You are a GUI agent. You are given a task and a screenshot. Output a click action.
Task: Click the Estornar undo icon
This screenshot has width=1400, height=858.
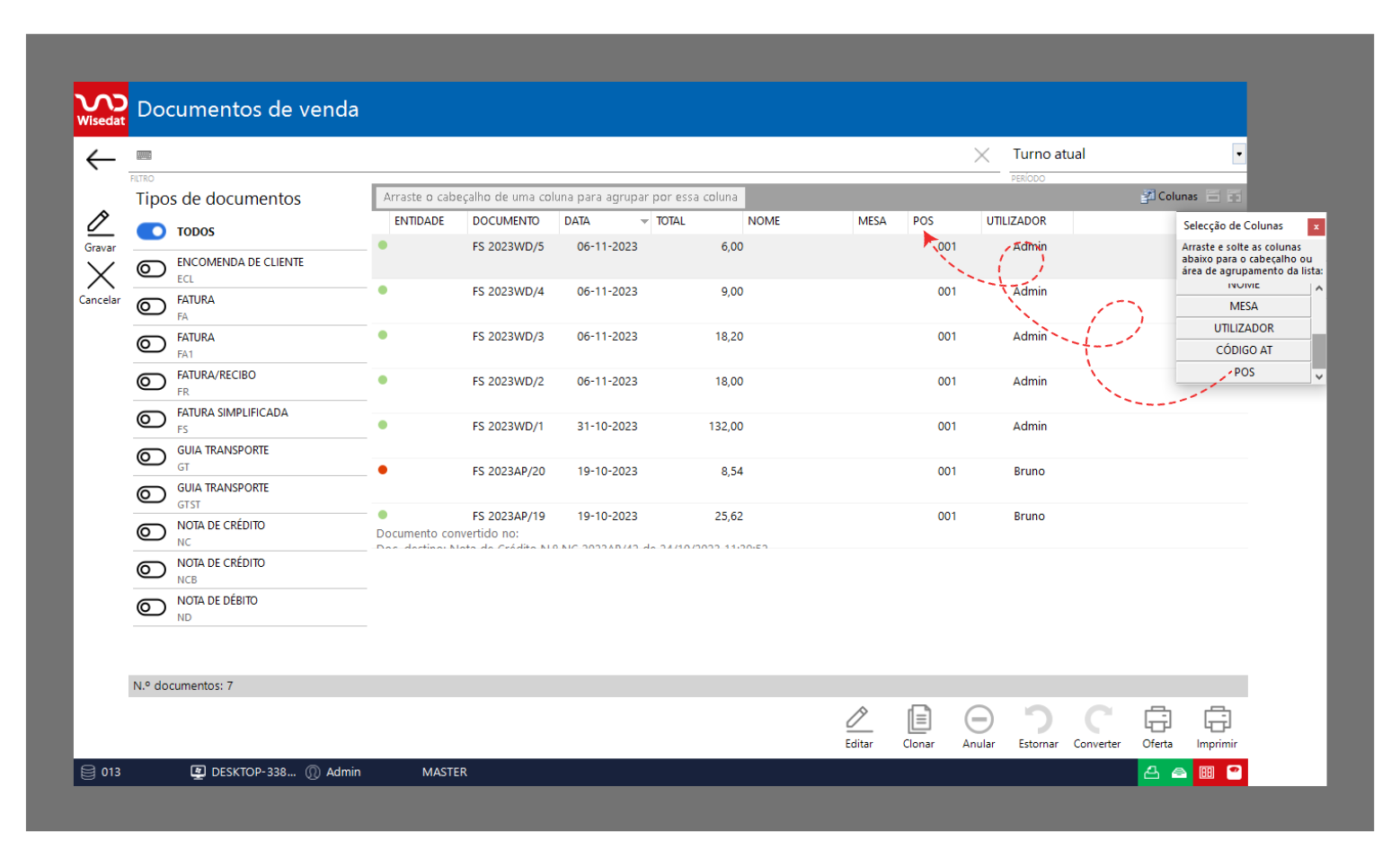[x=1038, y=720]
